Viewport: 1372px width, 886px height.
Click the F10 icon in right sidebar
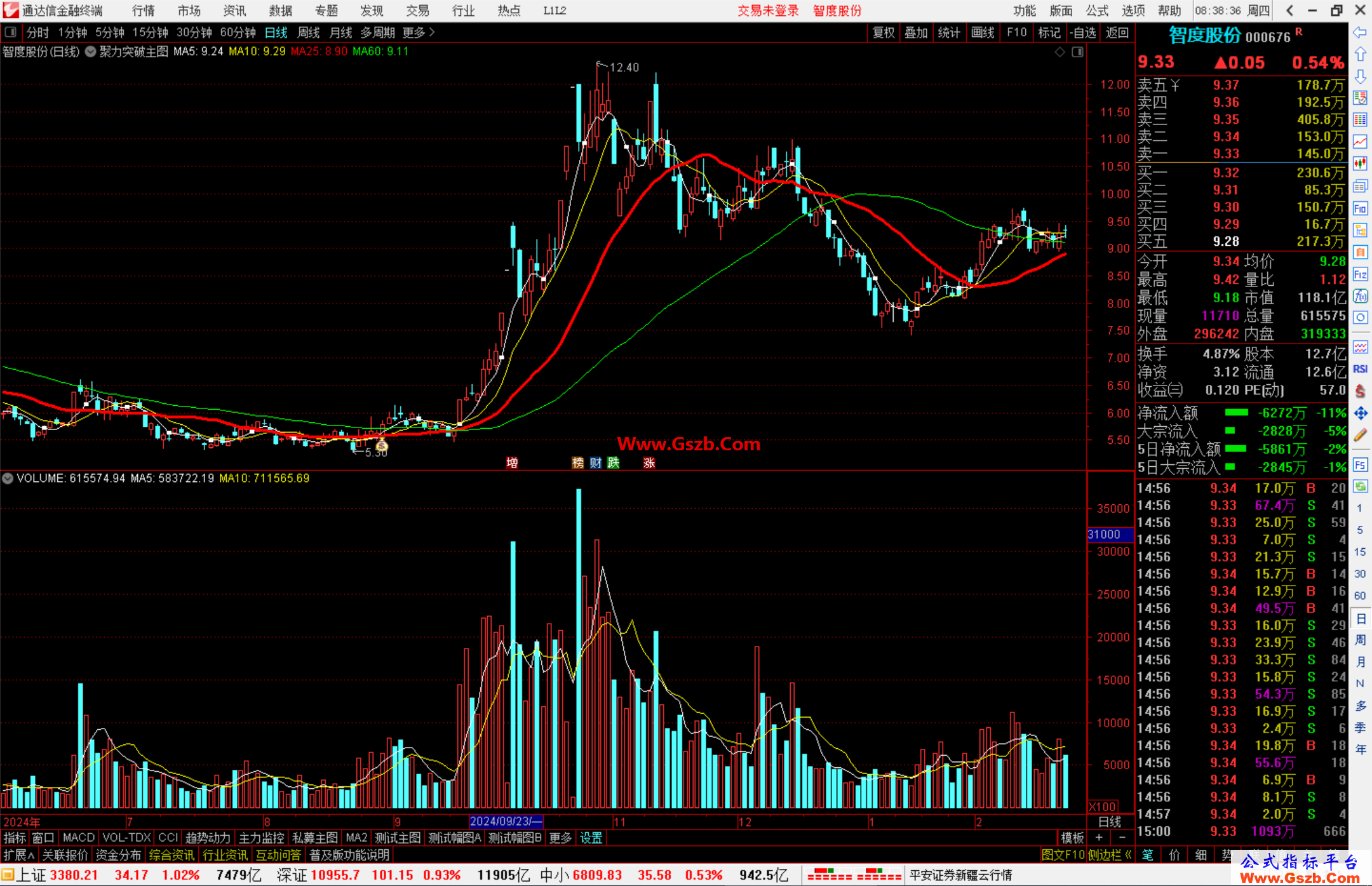pos(1360,208)
